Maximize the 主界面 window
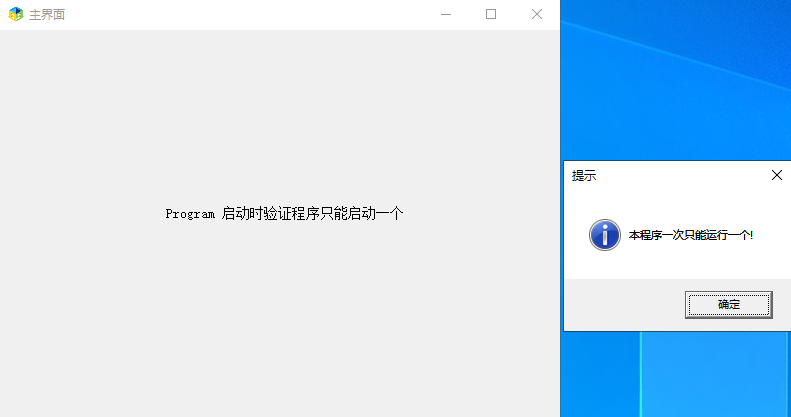791x417 pixels. click(x=491, y=14)
